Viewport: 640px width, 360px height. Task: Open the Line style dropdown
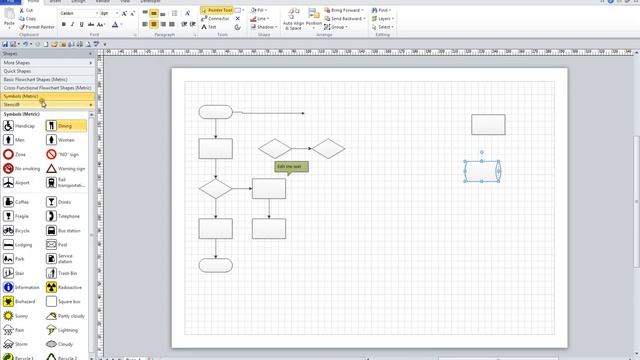coord(259,19)
